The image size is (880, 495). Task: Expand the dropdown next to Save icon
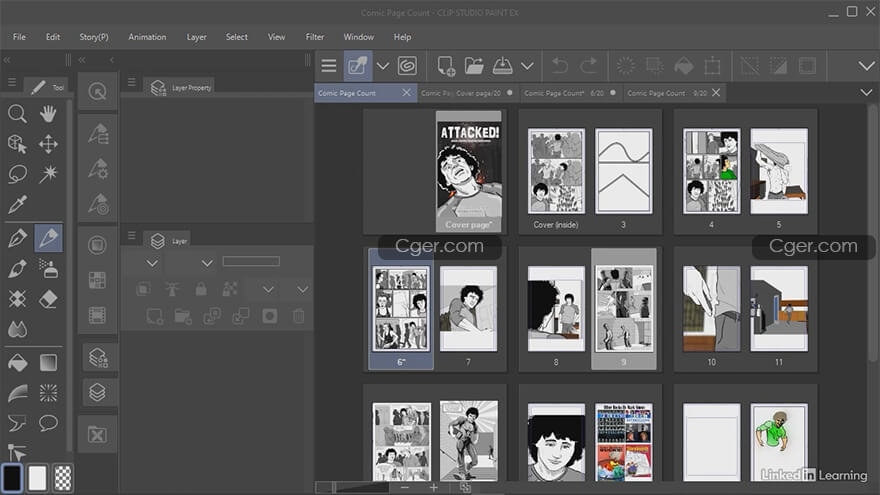(527, 66)
